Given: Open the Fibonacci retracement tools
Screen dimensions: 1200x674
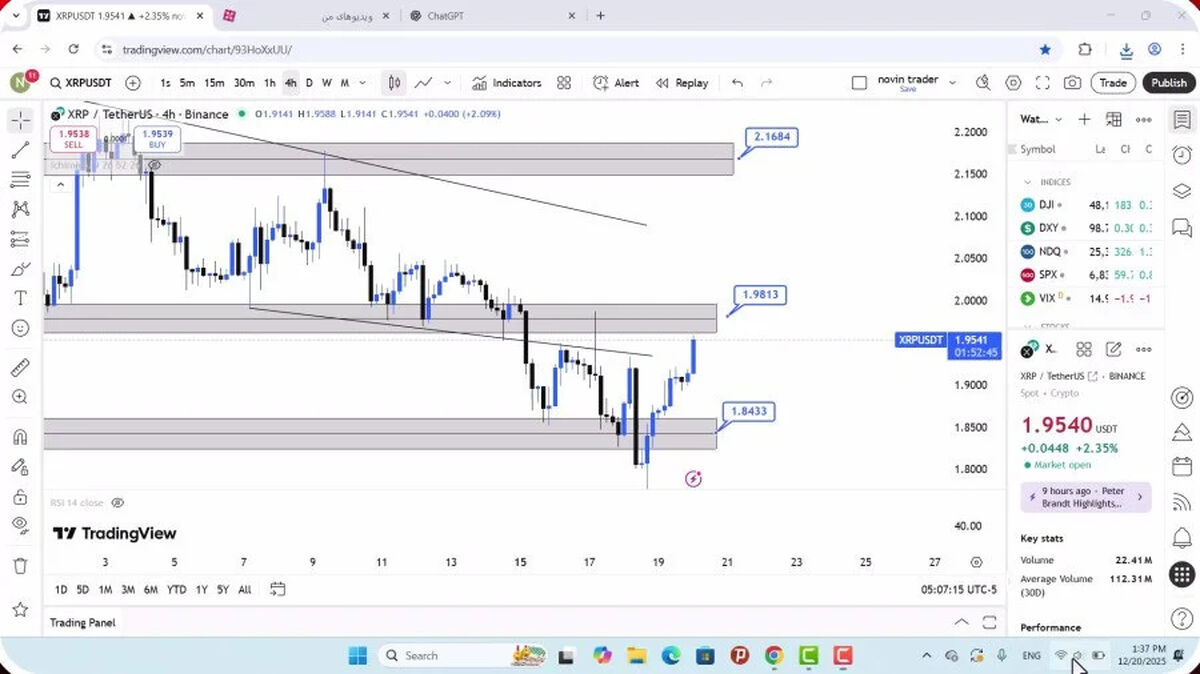Looking at the screenshot, I should coord(20,180).
